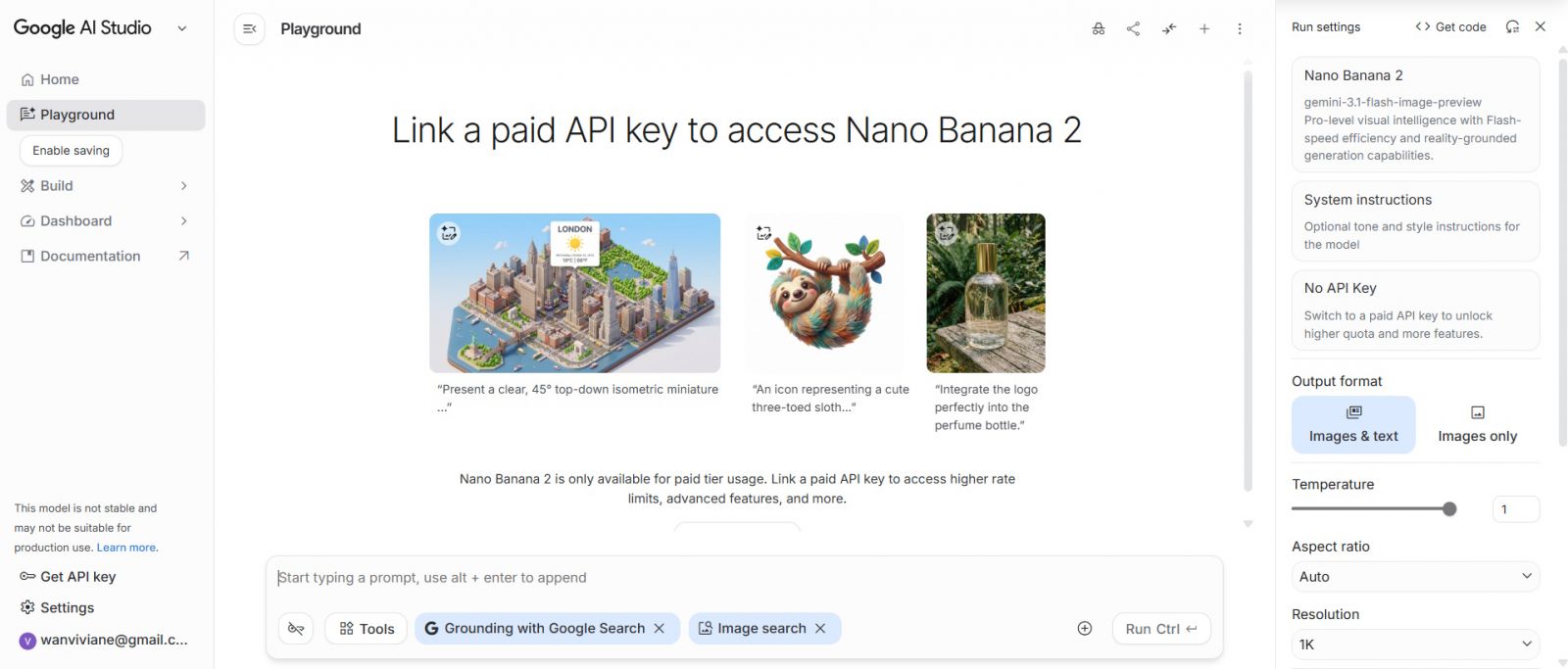Image resolution: width=1568 pixels, height=669 pixels.
Task: Click the reset default settings icon
Action: coord(1512,27)
